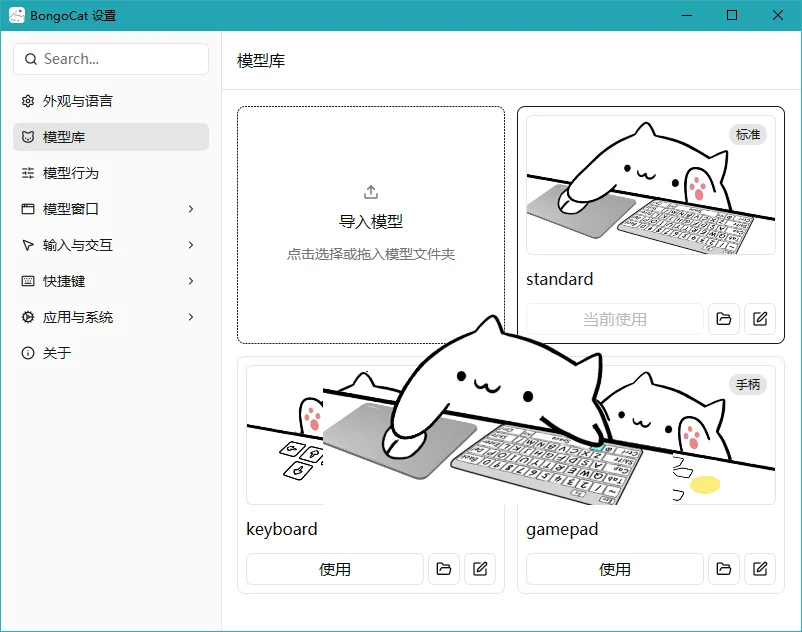
Task: Expand the 快捷键 chevron arrow
Action: point(191,281)
